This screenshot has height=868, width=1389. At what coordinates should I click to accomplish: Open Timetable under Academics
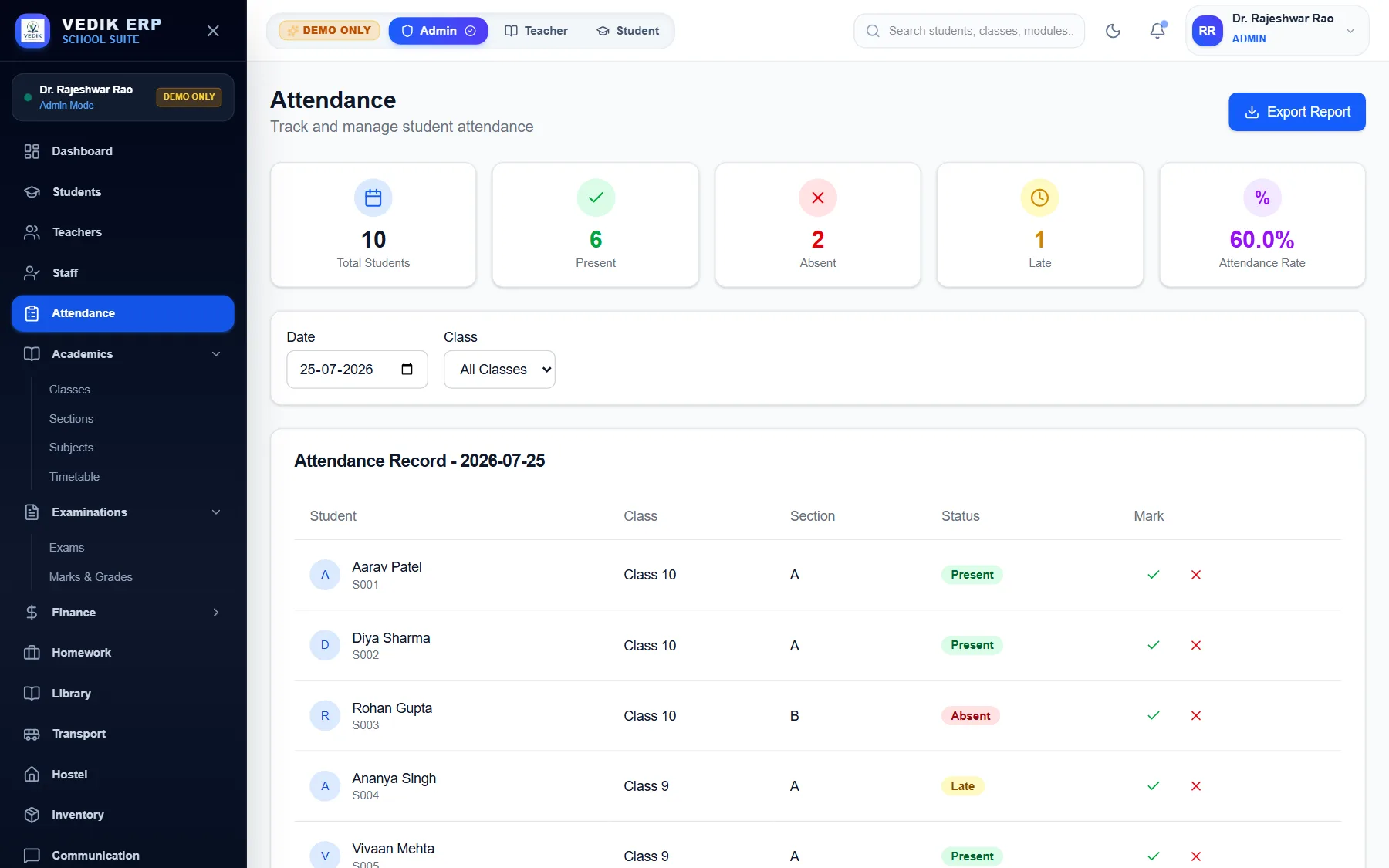pos(74,477)
